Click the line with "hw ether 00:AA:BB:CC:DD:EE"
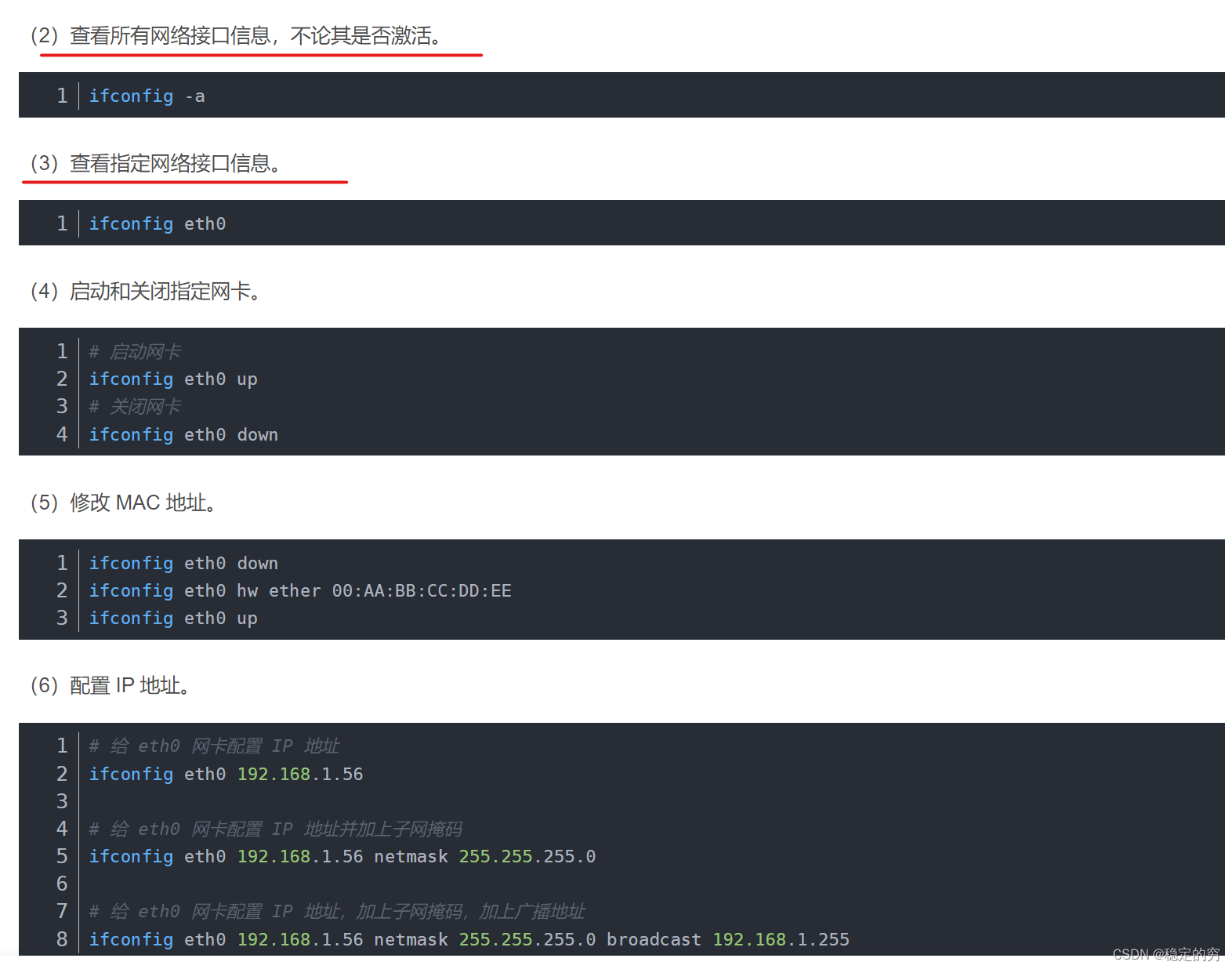 (300, 590)
